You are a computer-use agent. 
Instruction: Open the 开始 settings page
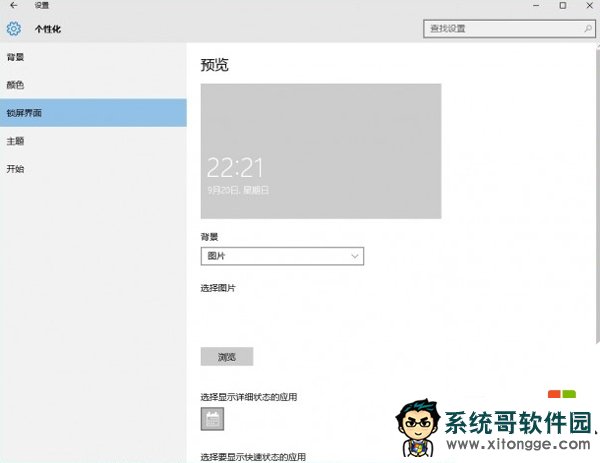(x=93, y=169)
